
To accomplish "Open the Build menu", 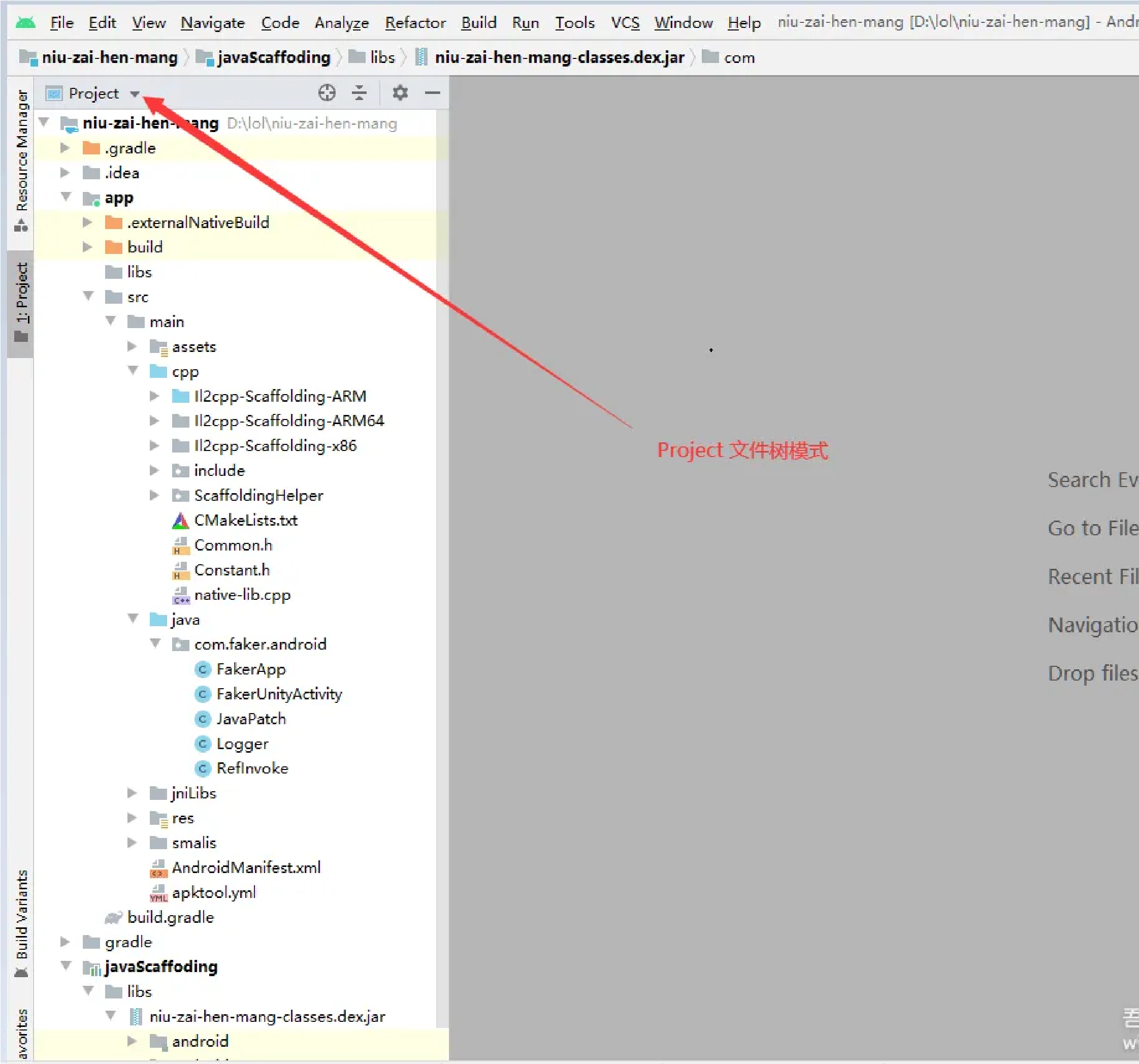I will [x=478, y=22].
